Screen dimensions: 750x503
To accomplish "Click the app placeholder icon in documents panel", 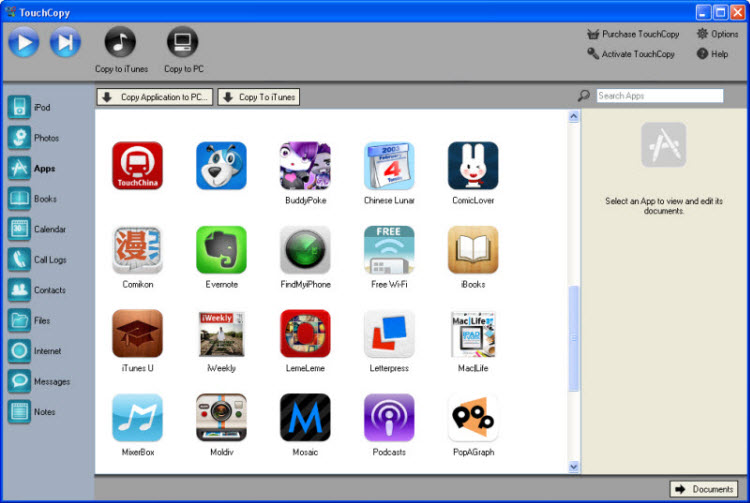I will pos(663,144).
